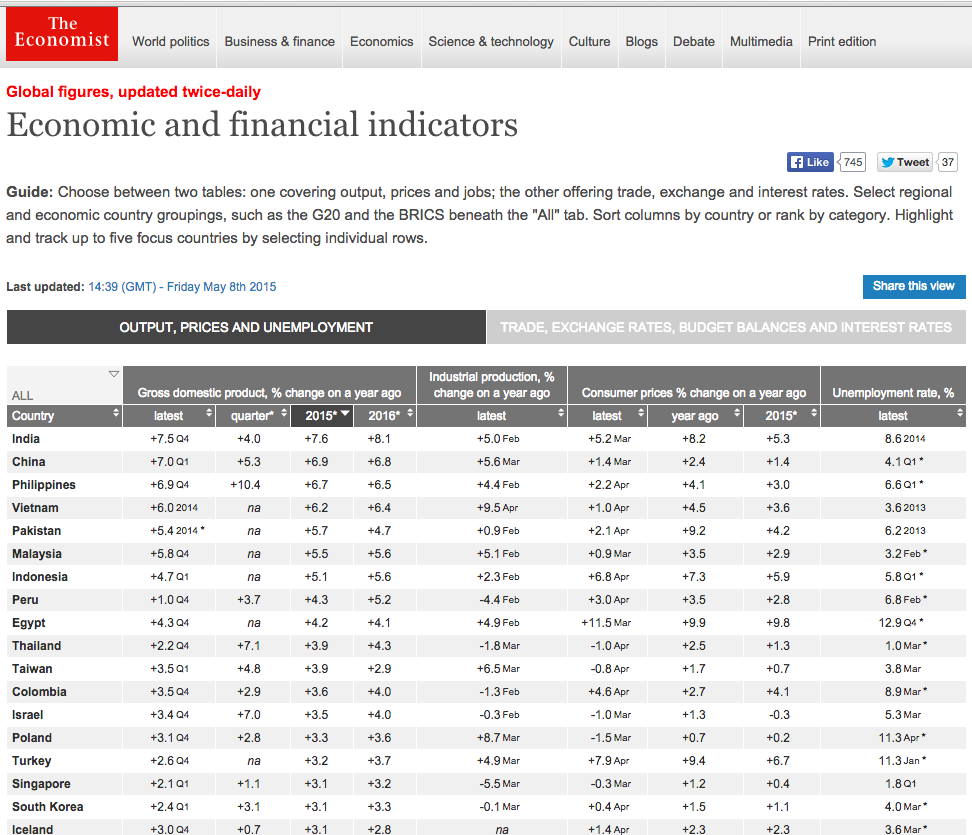Click Egypt unemployment rate 12.9 Q4
The image size is (972, 835).
903,622
